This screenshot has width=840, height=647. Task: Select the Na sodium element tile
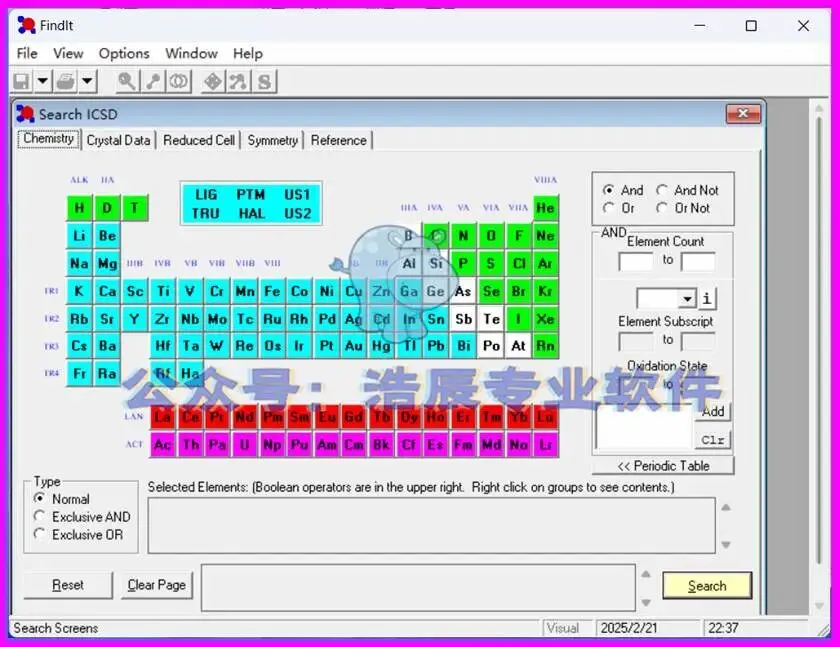click(x=79, y=263)
